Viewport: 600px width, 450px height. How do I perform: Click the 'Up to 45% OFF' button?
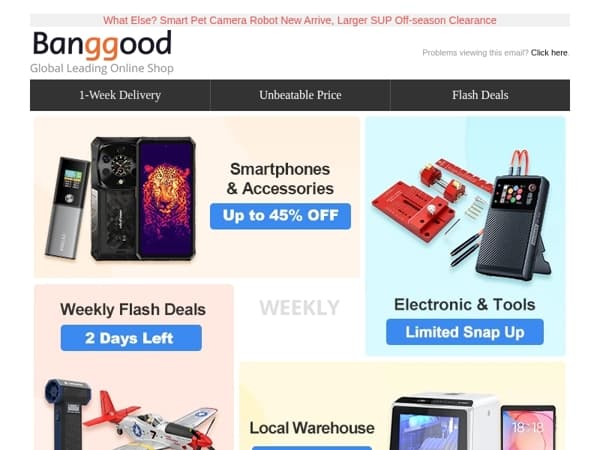point(280,216)
